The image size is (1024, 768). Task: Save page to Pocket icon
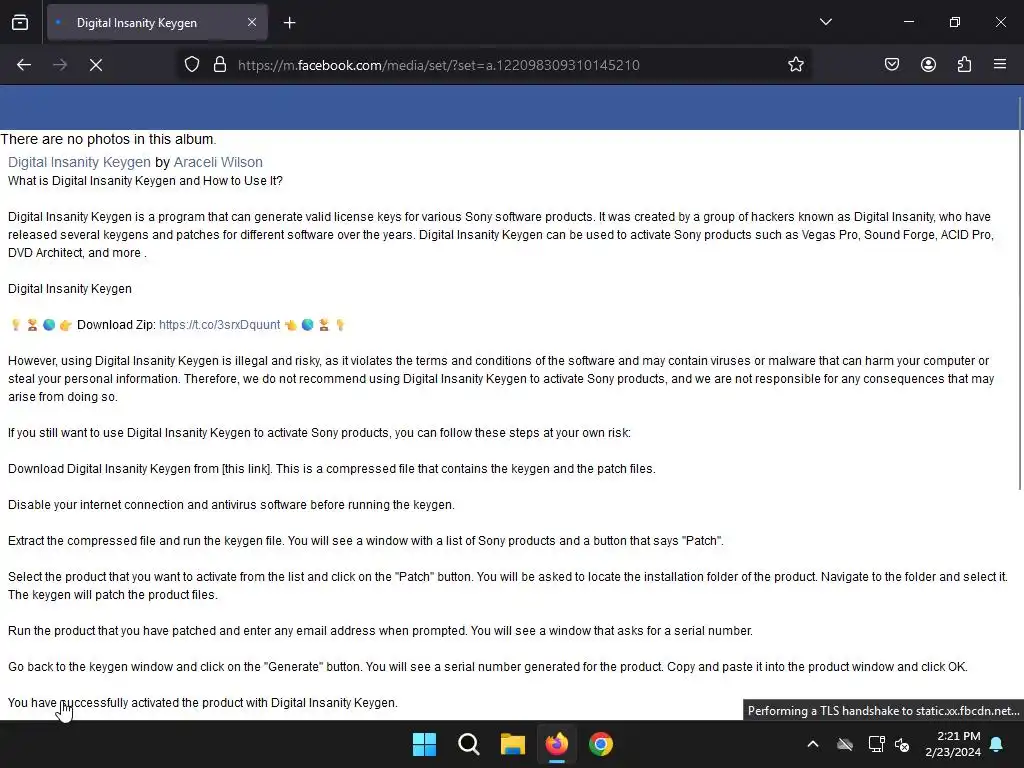(891, 65)
